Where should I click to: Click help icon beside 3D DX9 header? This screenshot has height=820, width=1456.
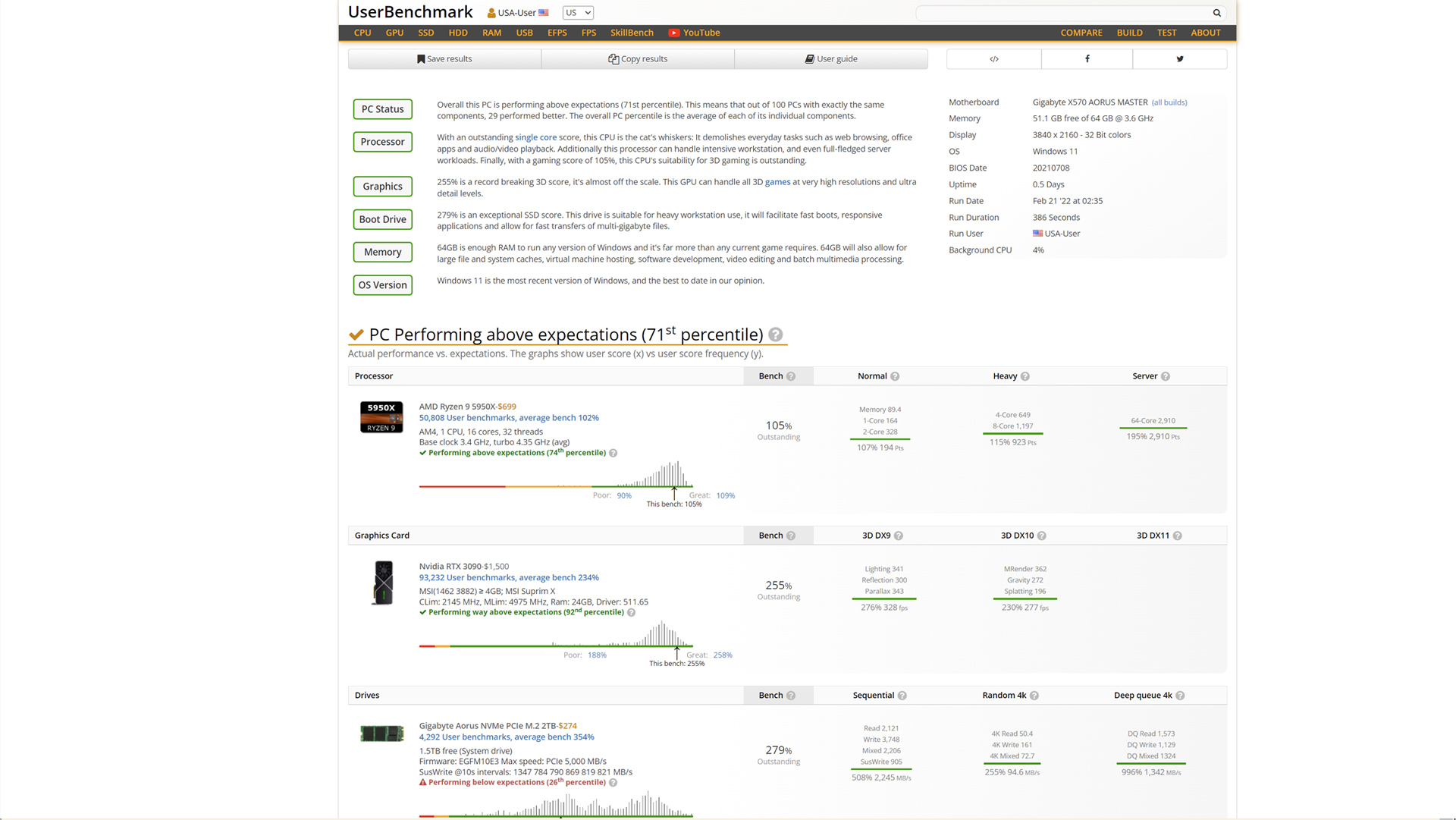pos(899,536)
